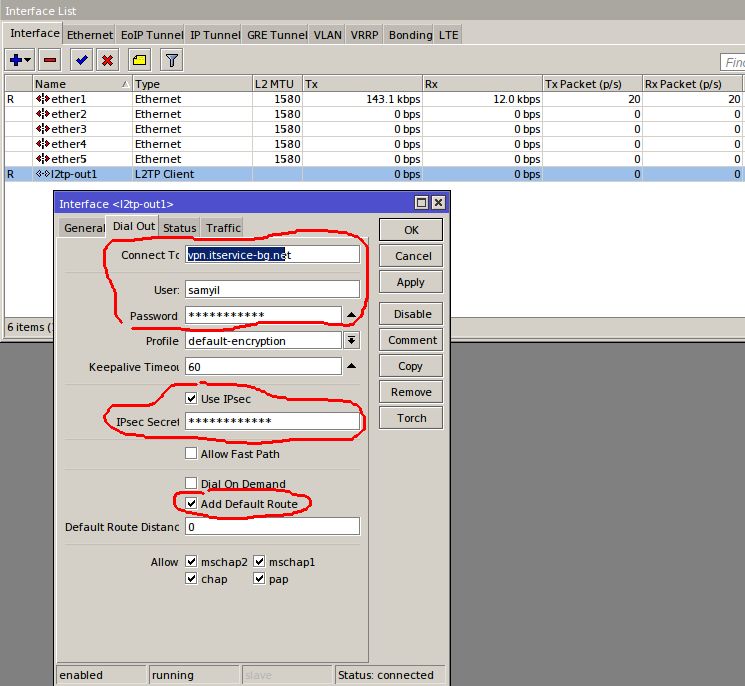The image size is (745, 686).
Task: Click the IPsec Secret input field
Action: click(272, 421)
